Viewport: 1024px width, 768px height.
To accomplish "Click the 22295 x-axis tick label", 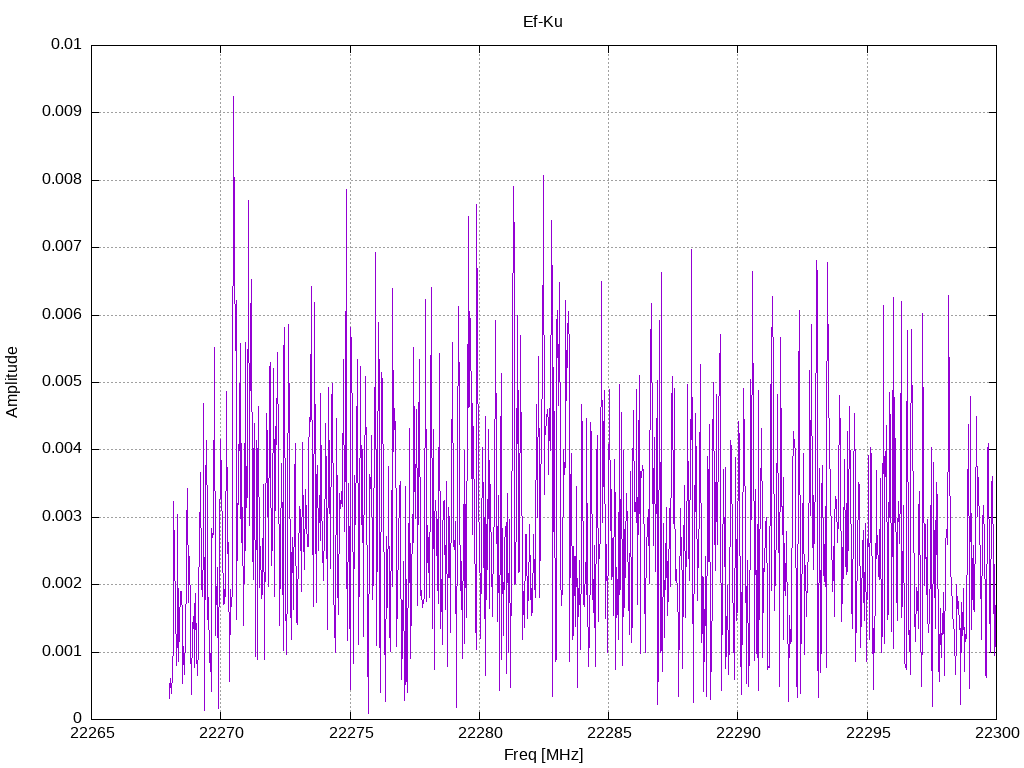I will pyautogui.click(x=868, y=733).
